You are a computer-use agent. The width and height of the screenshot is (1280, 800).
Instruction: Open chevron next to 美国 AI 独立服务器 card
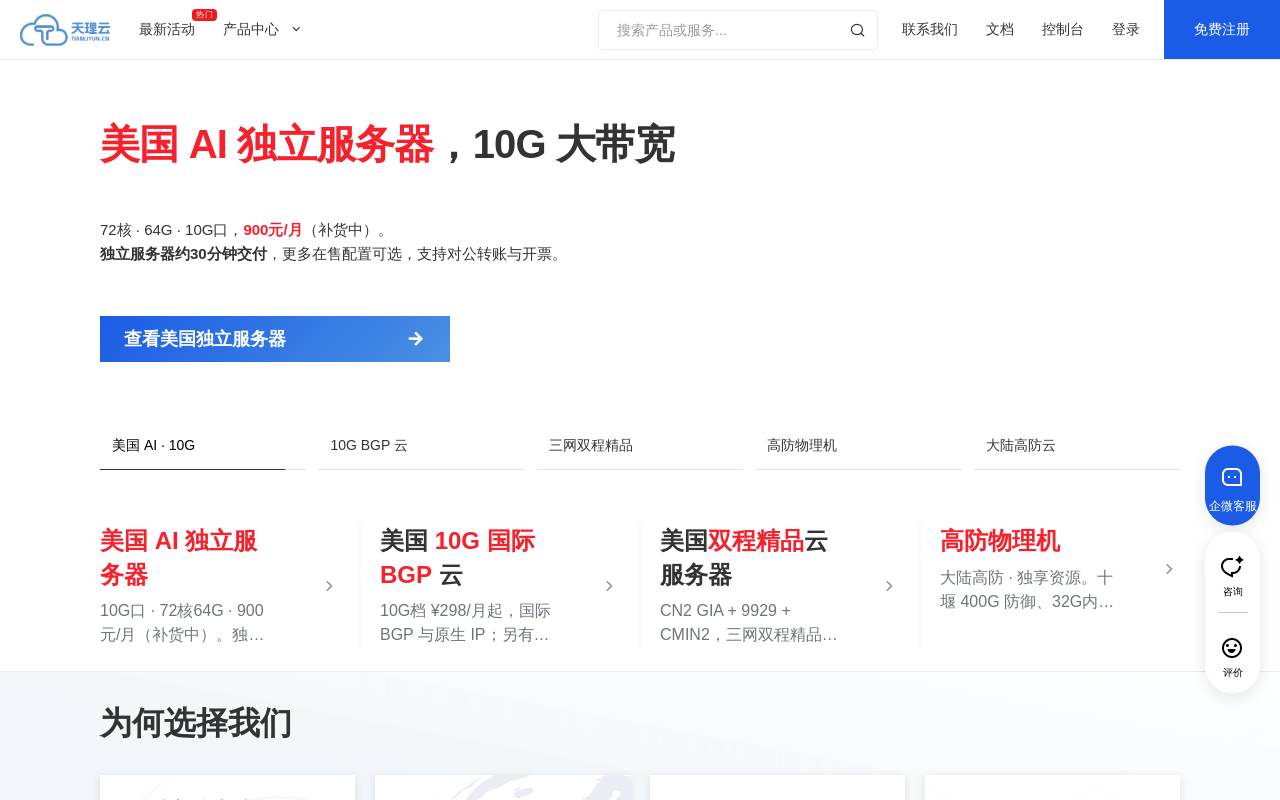[329, 586]
